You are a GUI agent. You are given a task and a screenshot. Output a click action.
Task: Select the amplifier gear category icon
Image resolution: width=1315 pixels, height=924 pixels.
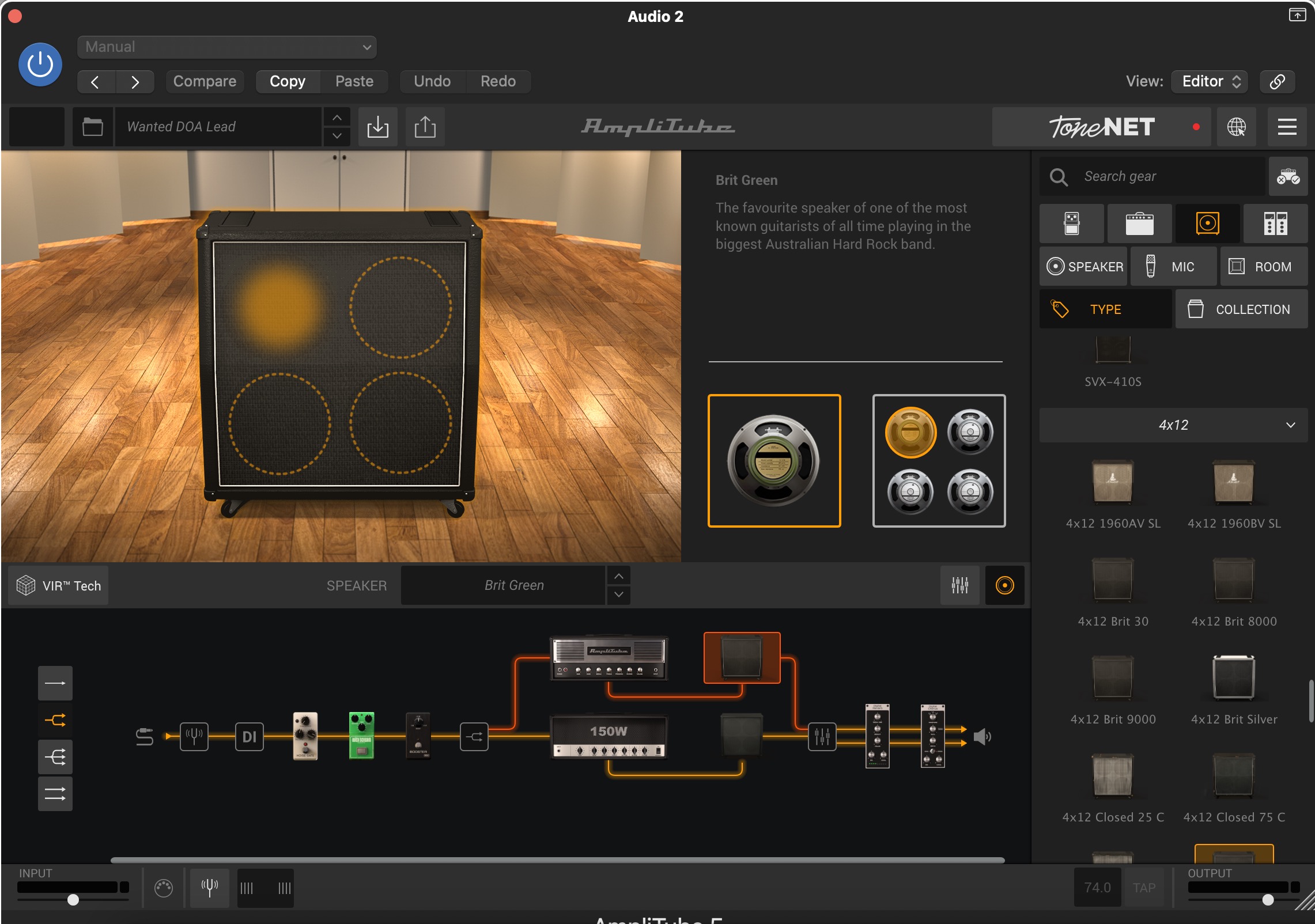pos(1139,224)
